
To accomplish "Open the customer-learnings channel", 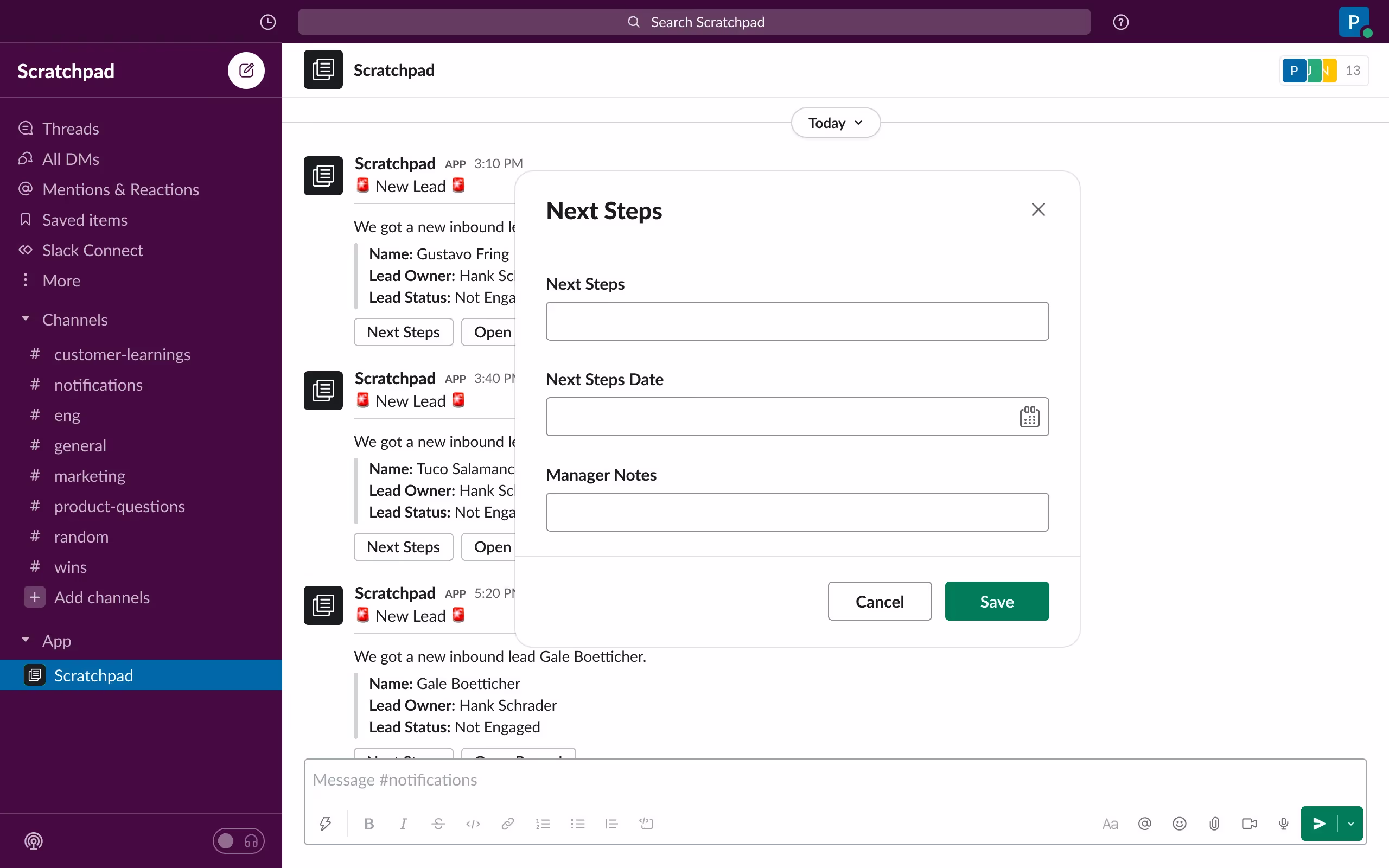I will [x=122, y=354].
